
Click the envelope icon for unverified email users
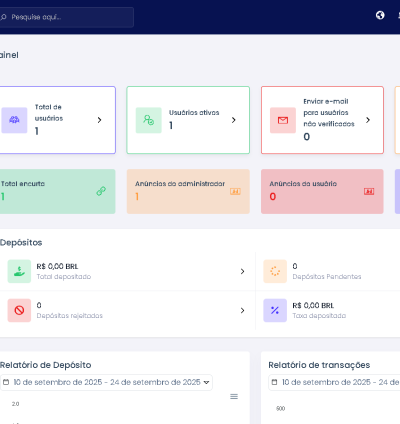283,120
